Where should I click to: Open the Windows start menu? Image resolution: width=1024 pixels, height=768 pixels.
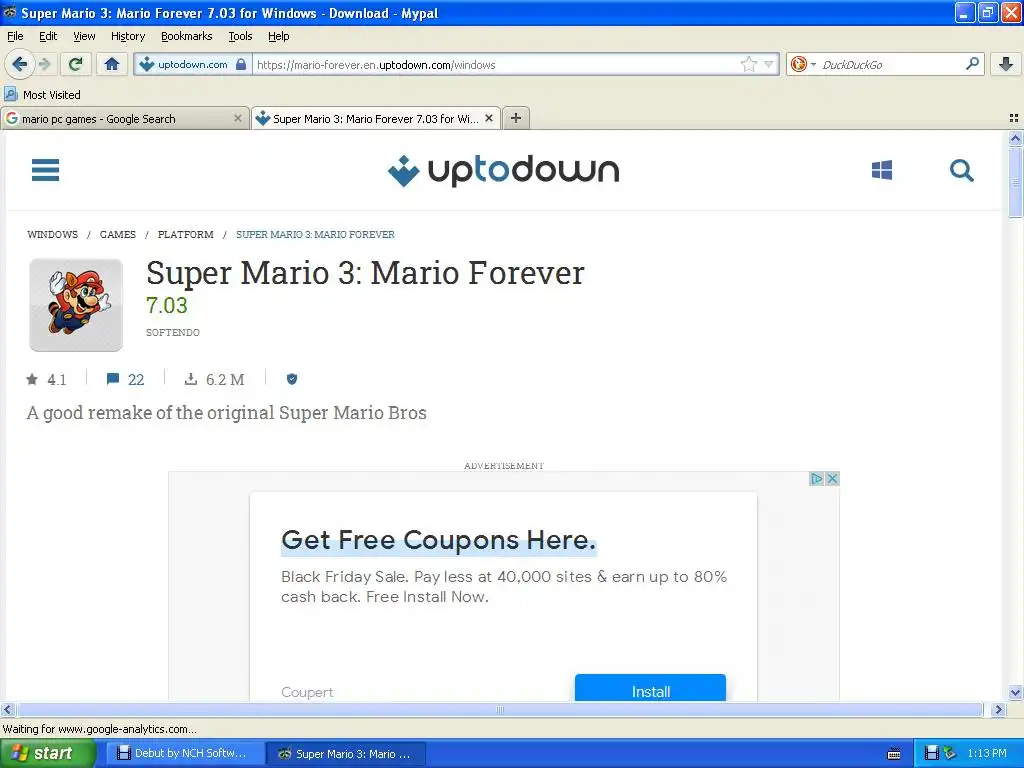(x=47, y=754)
